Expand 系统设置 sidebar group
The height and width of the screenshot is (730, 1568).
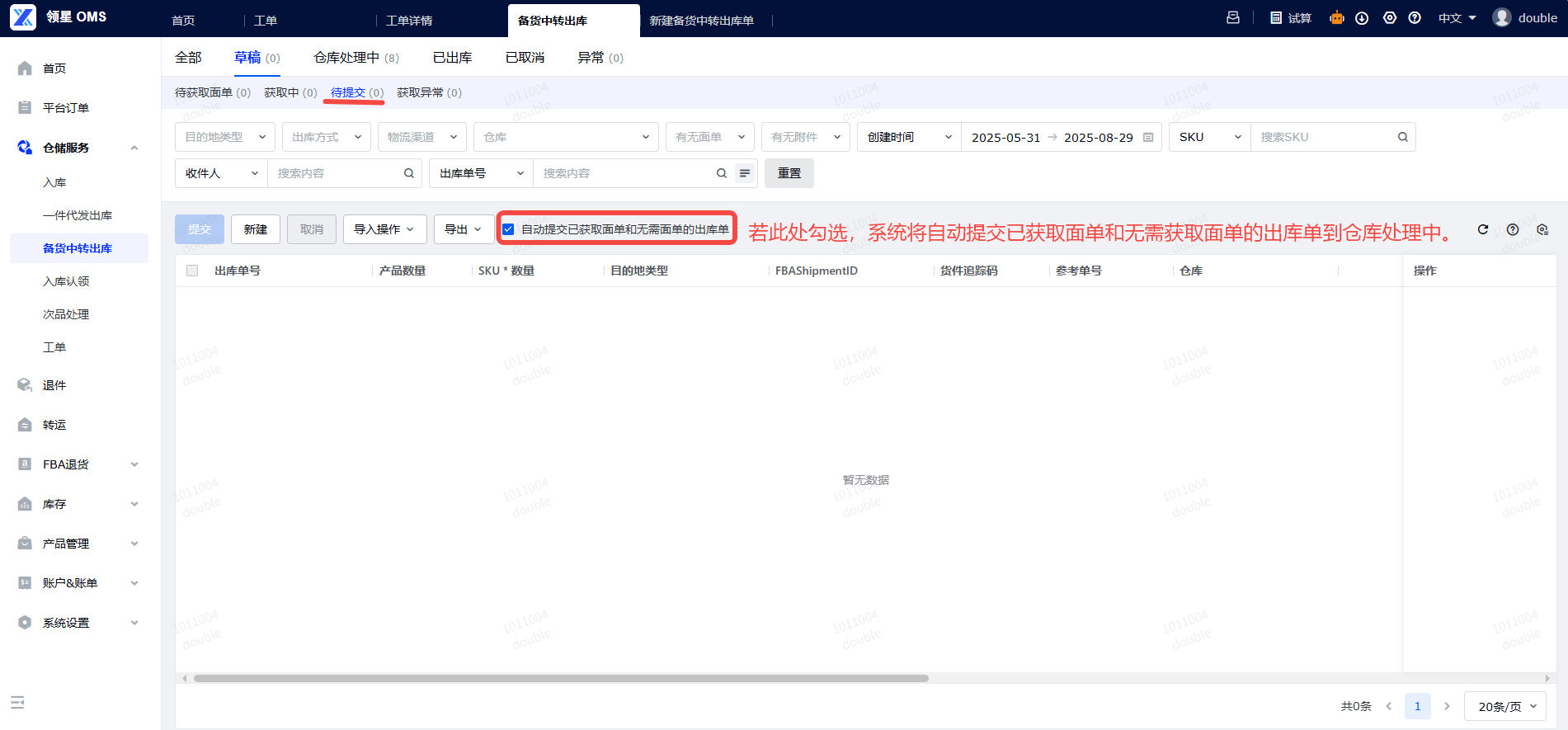(x=134, y=623)
